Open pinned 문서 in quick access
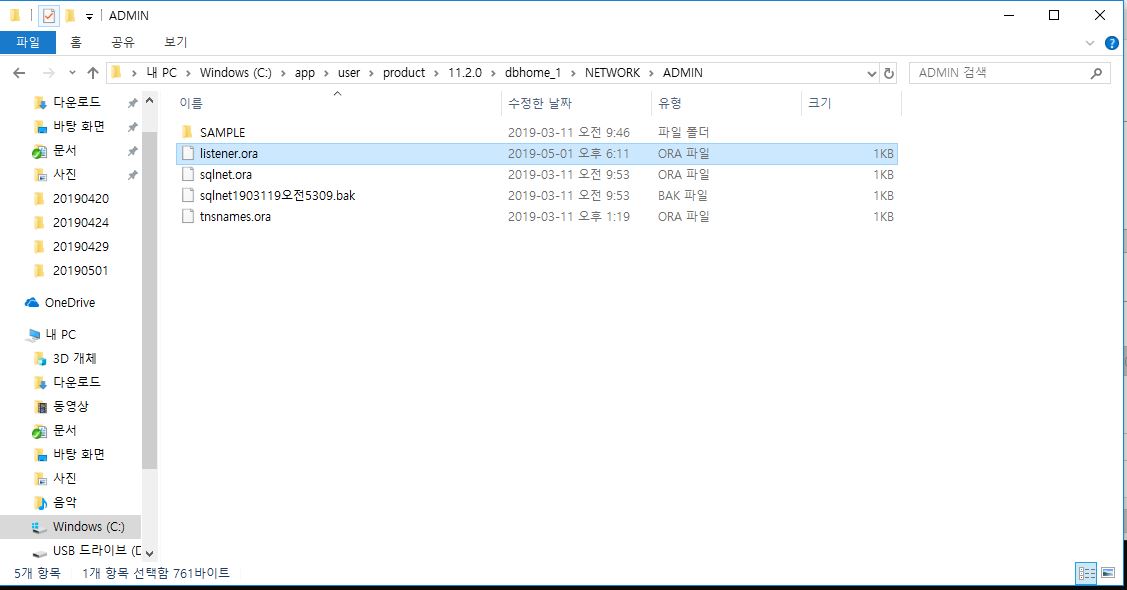 64,150
